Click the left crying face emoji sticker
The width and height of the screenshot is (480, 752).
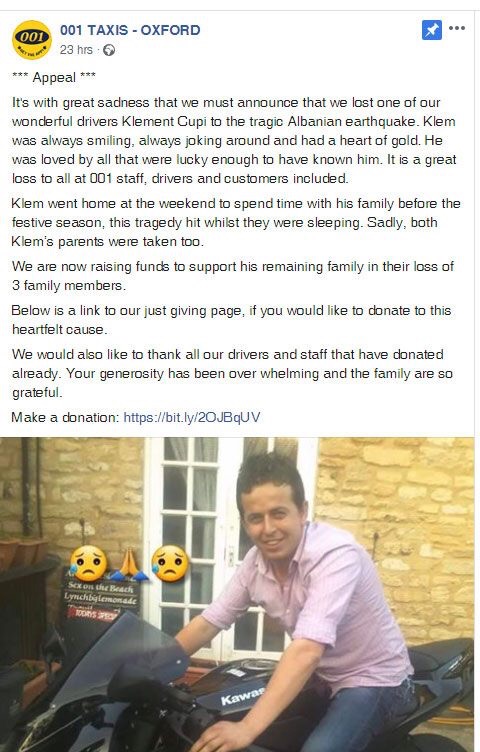89,564
